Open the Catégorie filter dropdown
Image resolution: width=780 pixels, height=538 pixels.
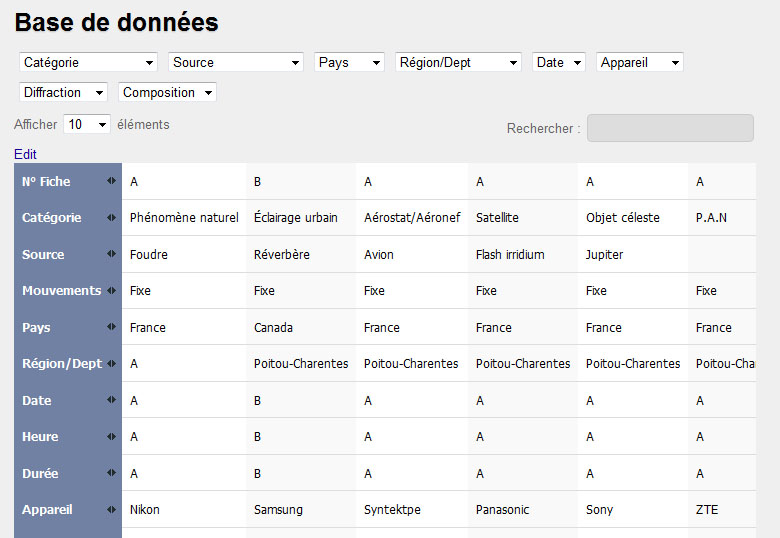88,62
